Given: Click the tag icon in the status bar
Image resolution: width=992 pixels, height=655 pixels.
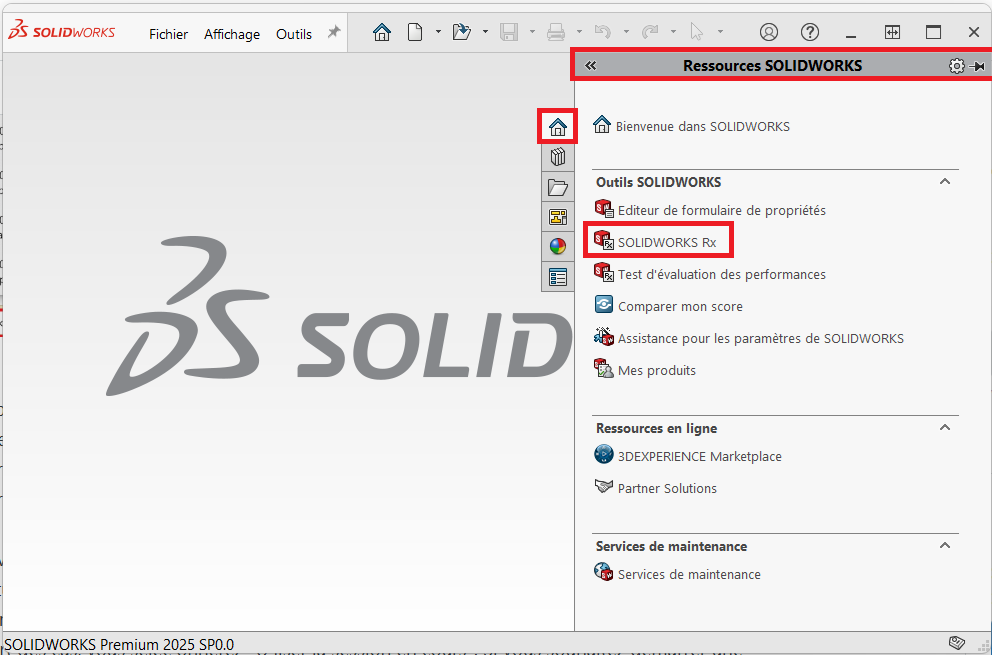Looking at the screenshot, I should coord(957,642).
